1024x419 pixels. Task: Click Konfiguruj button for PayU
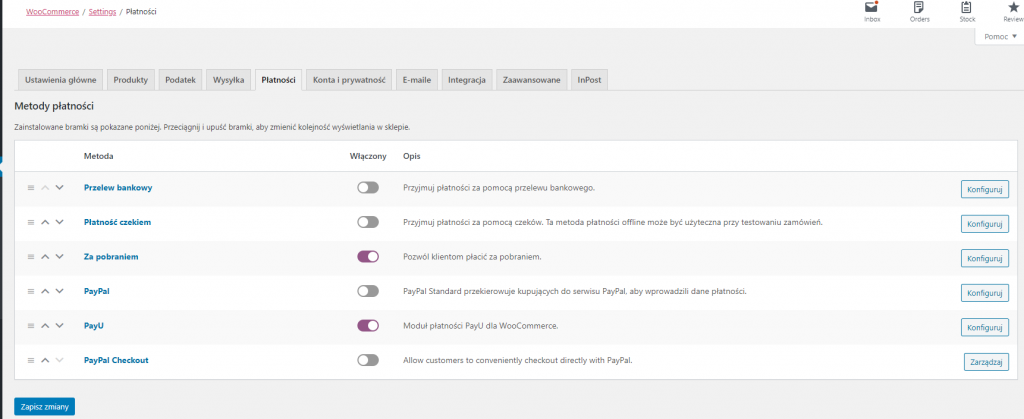984,327
